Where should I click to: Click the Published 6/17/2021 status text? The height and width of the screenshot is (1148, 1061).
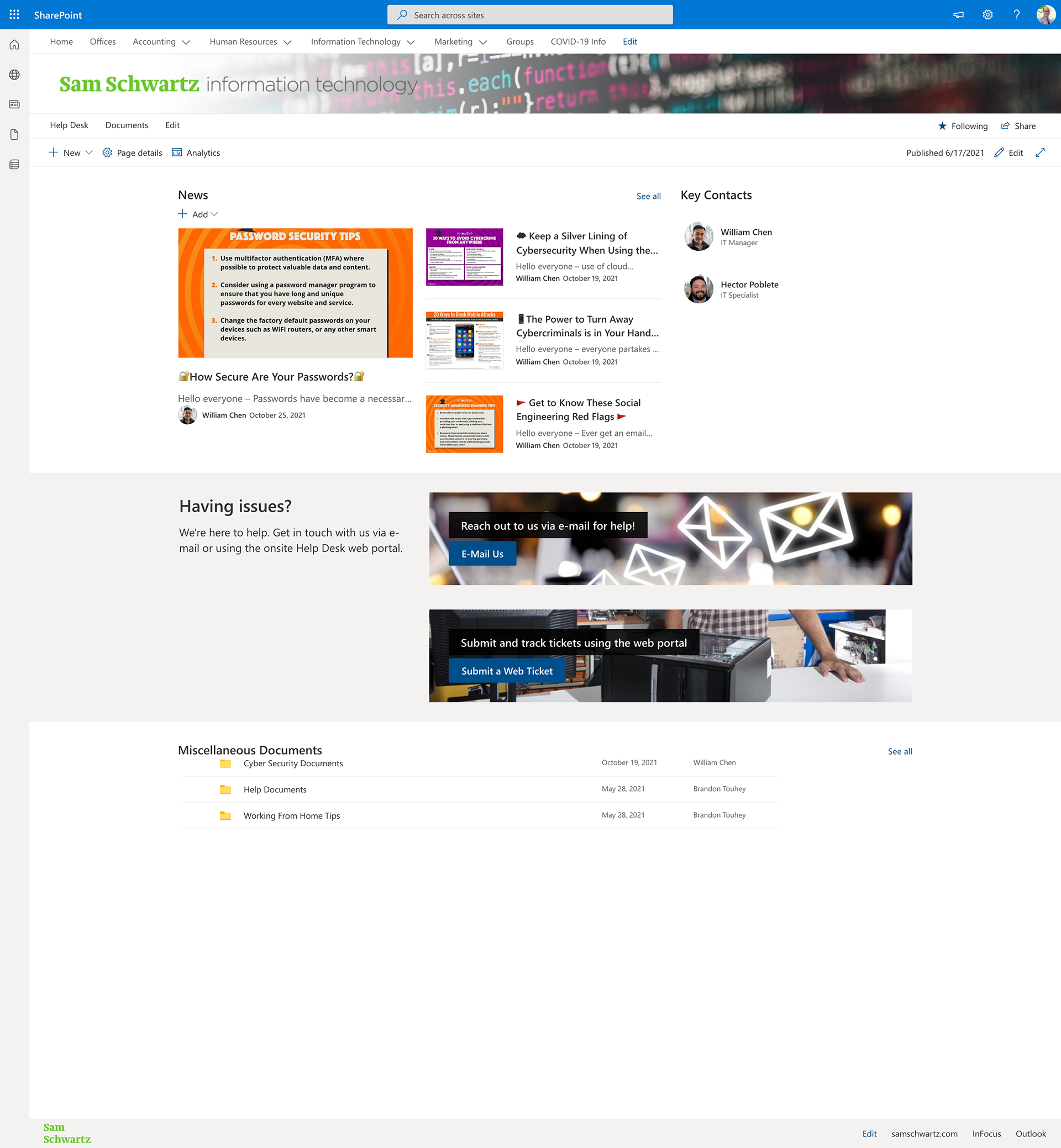[x=944, y=152]
